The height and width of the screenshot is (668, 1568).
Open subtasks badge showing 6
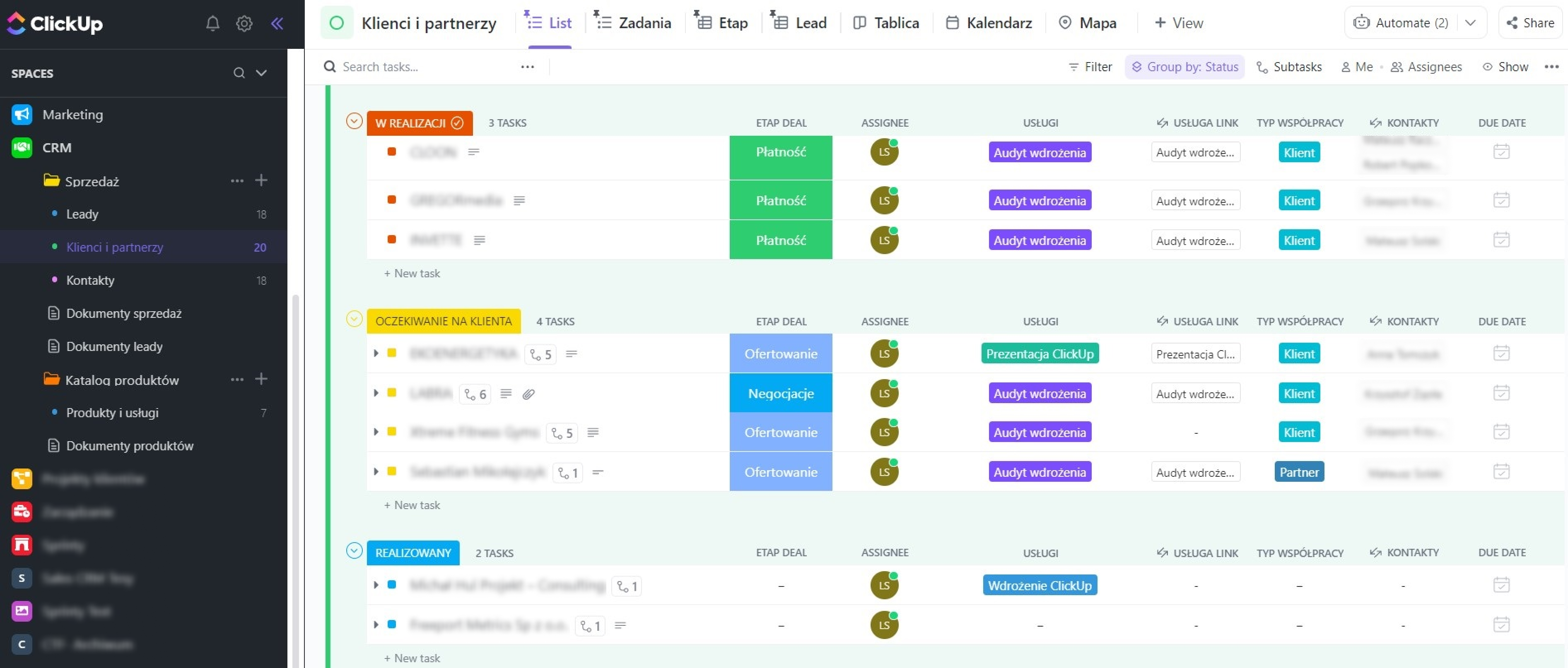coord(475,394)
